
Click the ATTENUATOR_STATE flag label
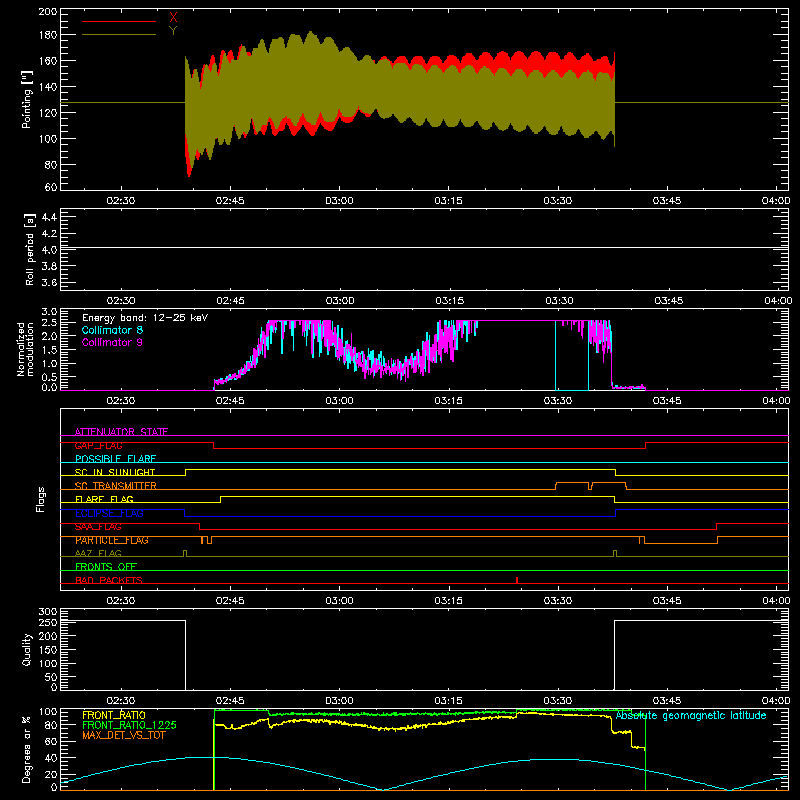click(x=121, y=432)
